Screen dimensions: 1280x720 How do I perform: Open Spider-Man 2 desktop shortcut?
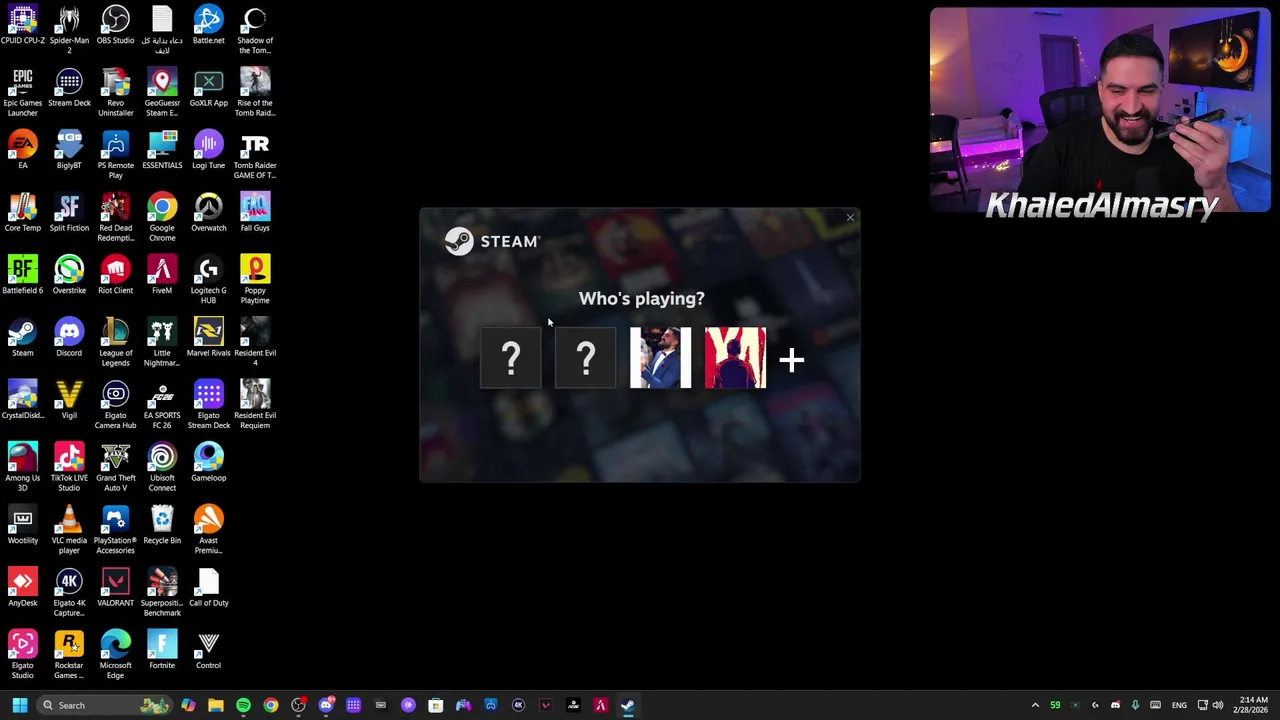69,28
